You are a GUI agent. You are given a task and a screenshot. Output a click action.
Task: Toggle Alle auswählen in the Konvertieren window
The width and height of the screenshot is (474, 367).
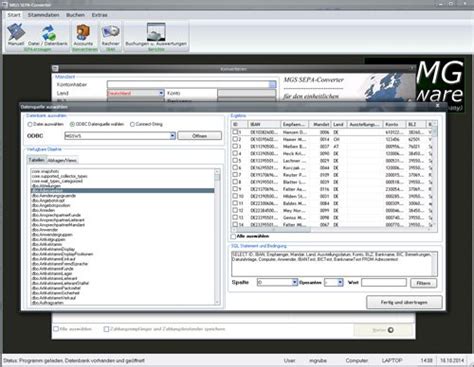[56, 329]
